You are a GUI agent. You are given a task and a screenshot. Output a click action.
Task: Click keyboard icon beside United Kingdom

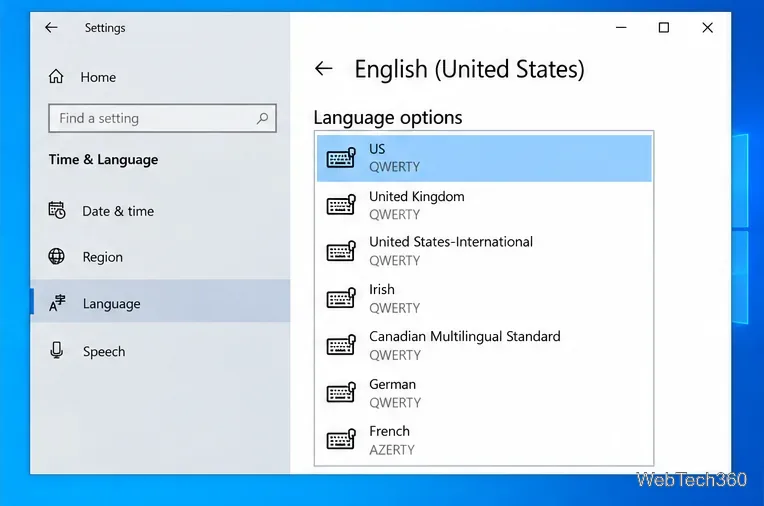click(x=341, y=205)
